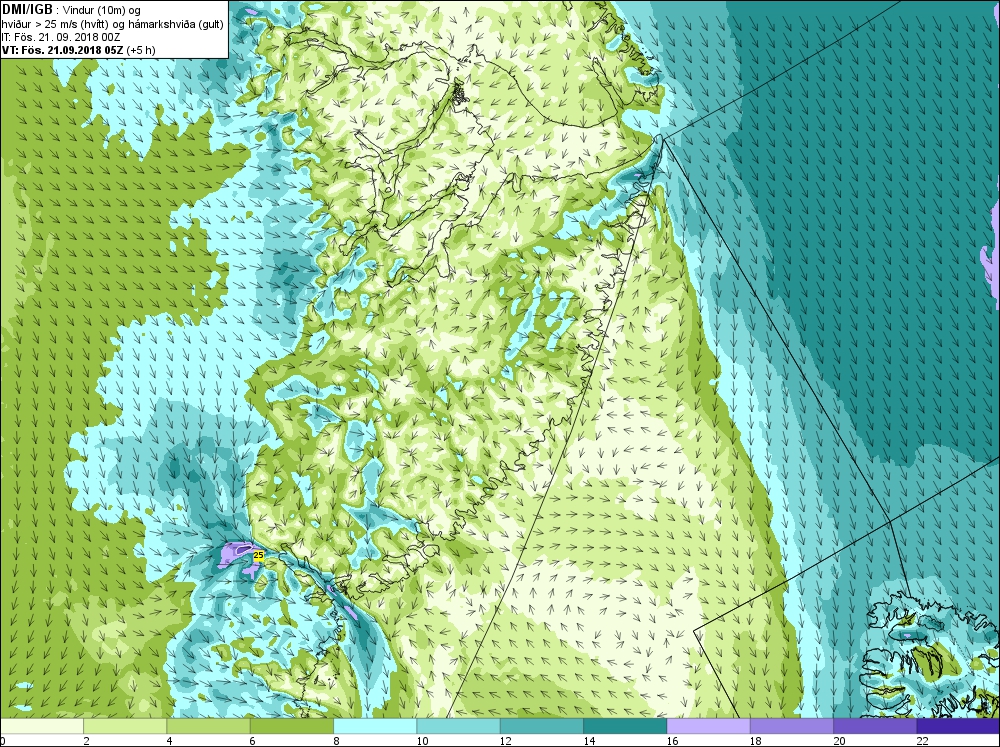Click the scale value 6

253,741
